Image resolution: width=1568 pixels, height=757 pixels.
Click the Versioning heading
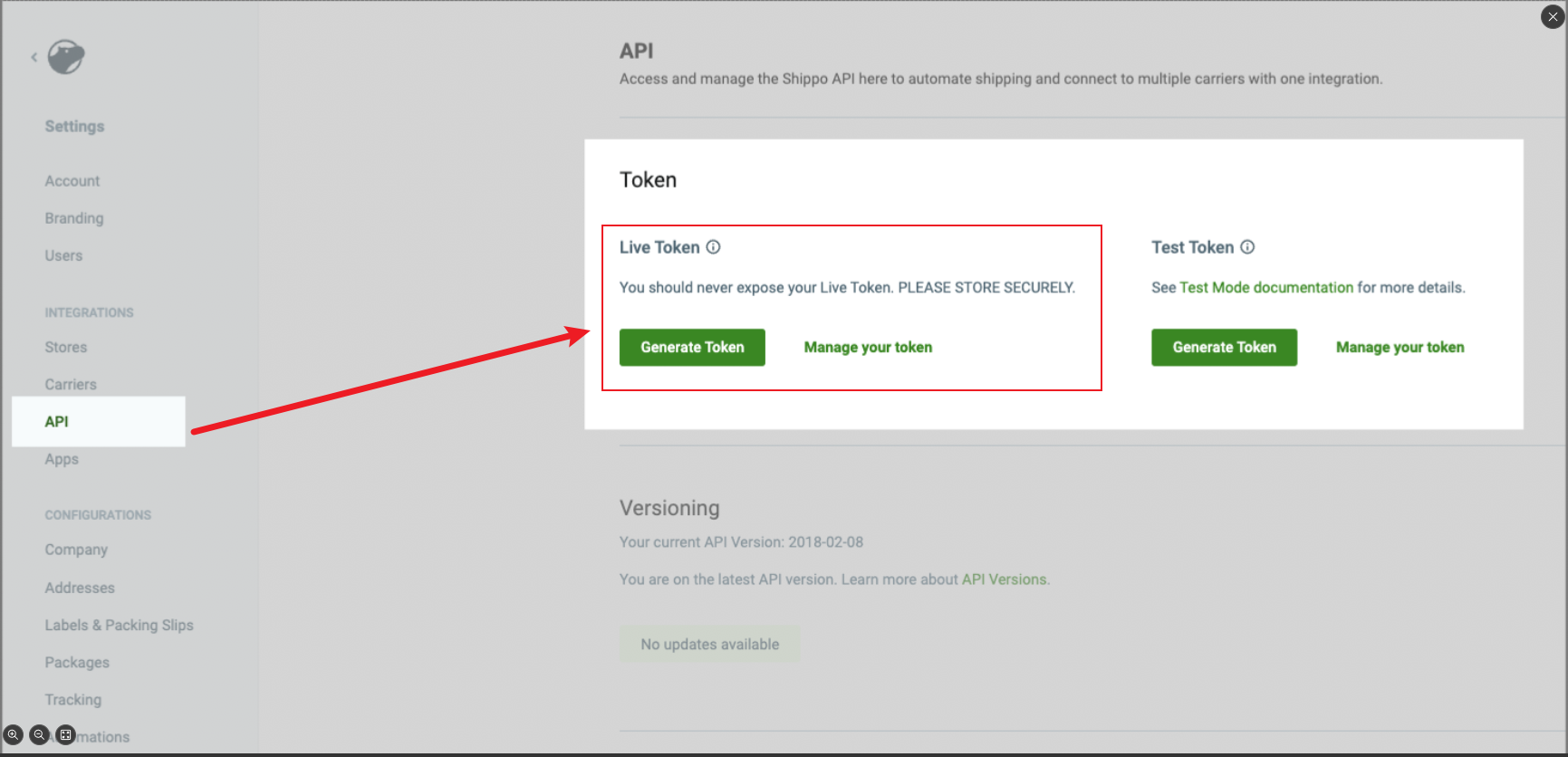(x=669, y=508)
